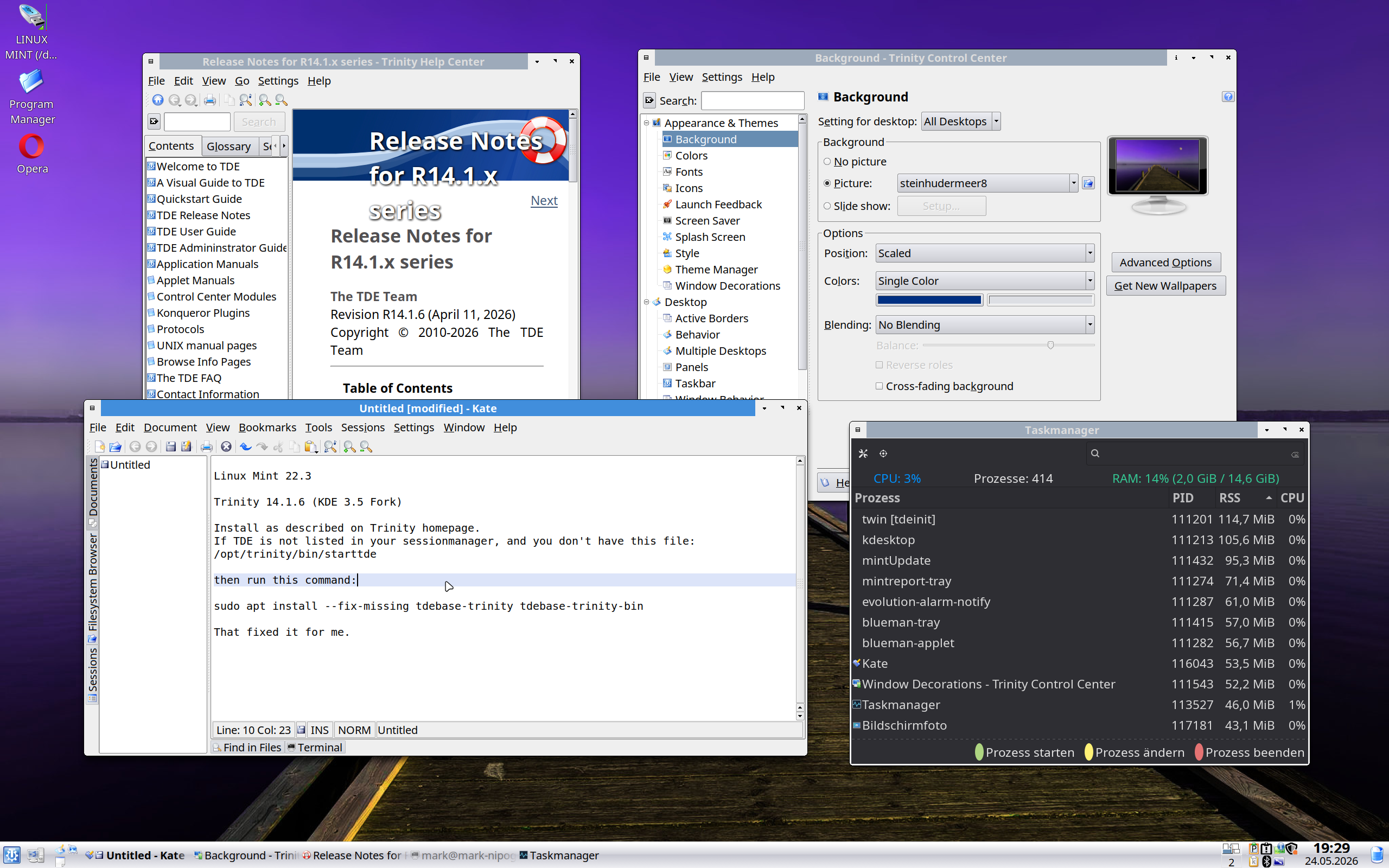Switch to the Glossary tab in Help Center
This screenshot has height=868, width=1389.
pyautogui.click(x=228, y=146)
